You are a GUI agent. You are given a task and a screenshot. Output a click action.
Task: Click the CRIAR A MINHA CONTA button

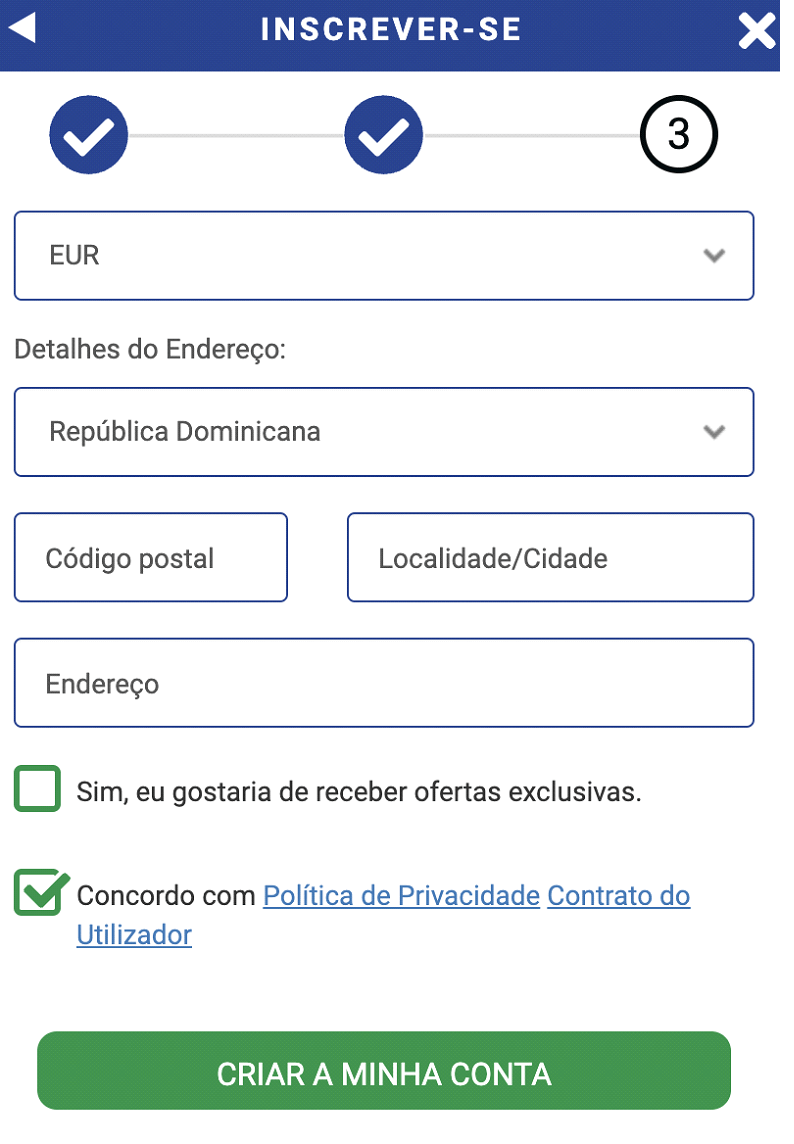tap(384, 1071)
